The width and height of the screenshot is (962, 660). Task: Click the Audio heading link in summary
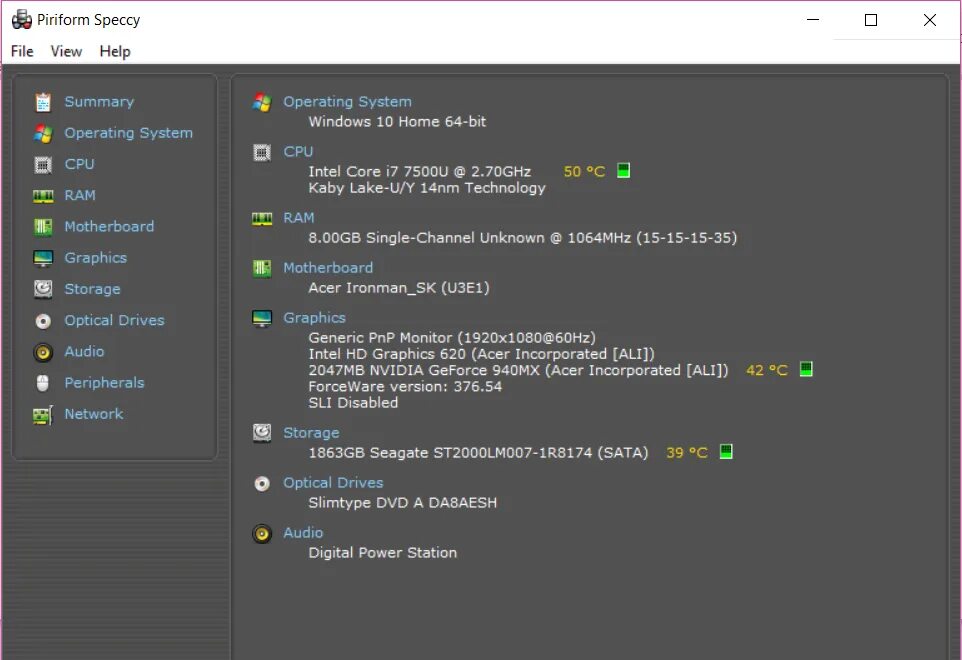coord(303,533)
